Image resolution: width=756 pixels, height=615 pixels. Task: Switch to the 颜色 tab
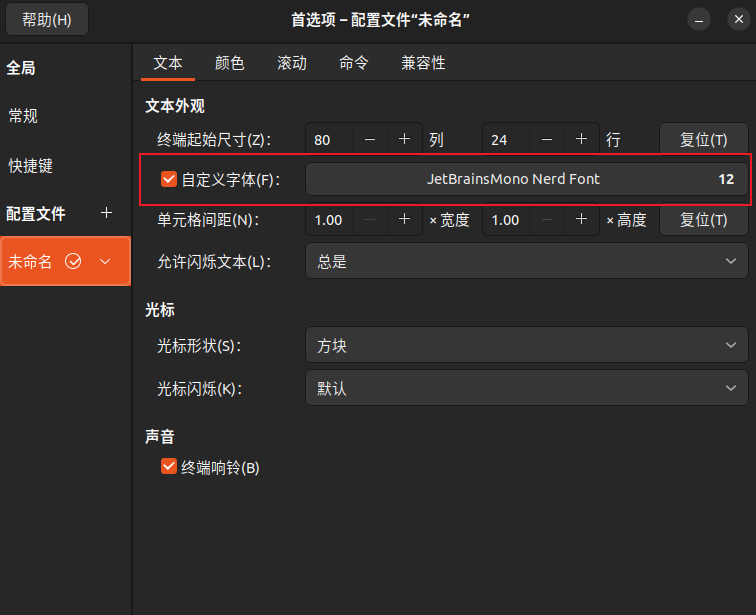click(x=229, y=63)
